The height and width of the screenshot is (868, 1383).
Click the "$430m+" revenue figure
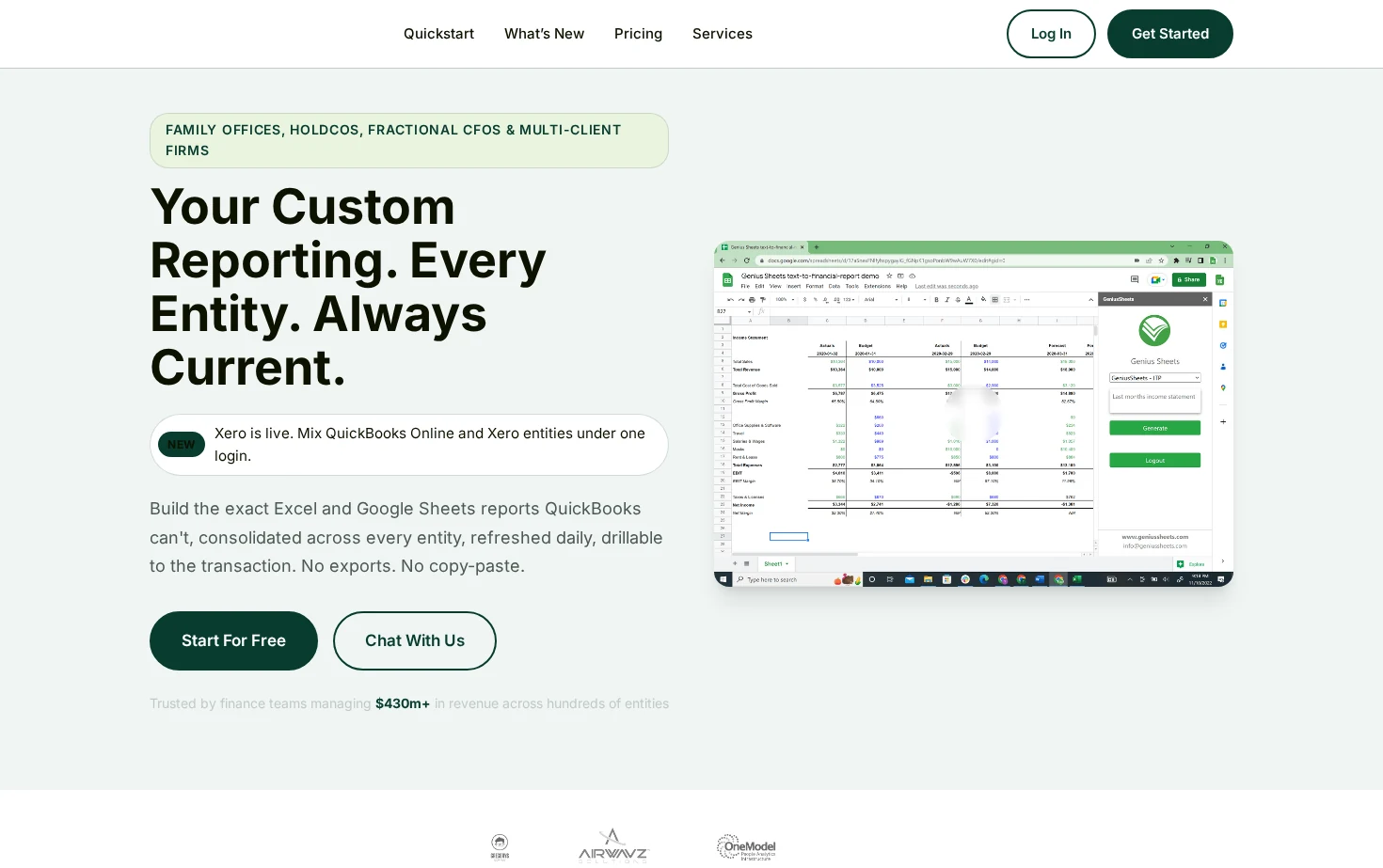403,703
